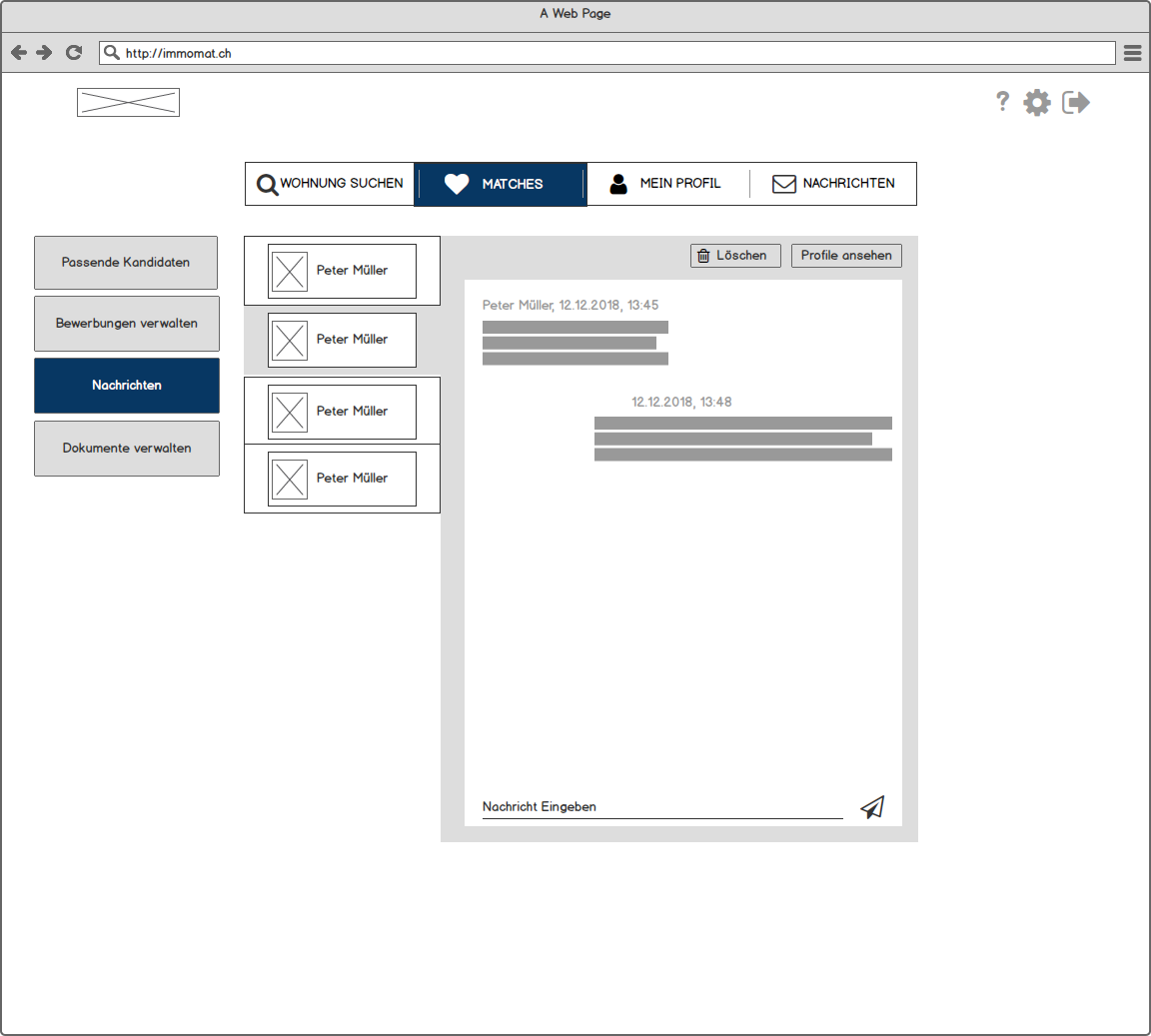1151x1036 pixels.
Task: Go to the Mein Profil tab
Action: [667, 184]
